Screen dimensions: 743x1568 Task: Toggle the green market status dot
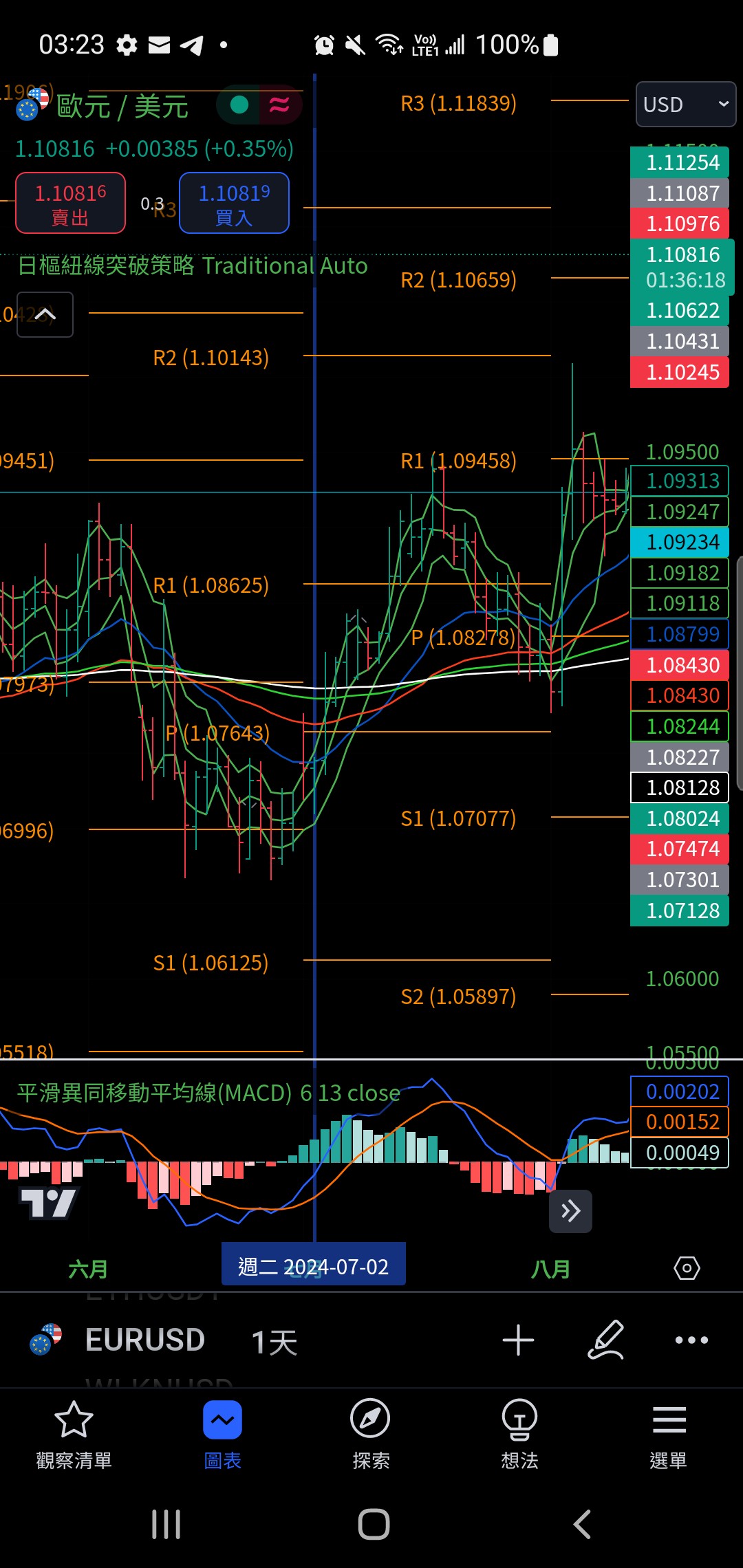[x=239, y=105]
